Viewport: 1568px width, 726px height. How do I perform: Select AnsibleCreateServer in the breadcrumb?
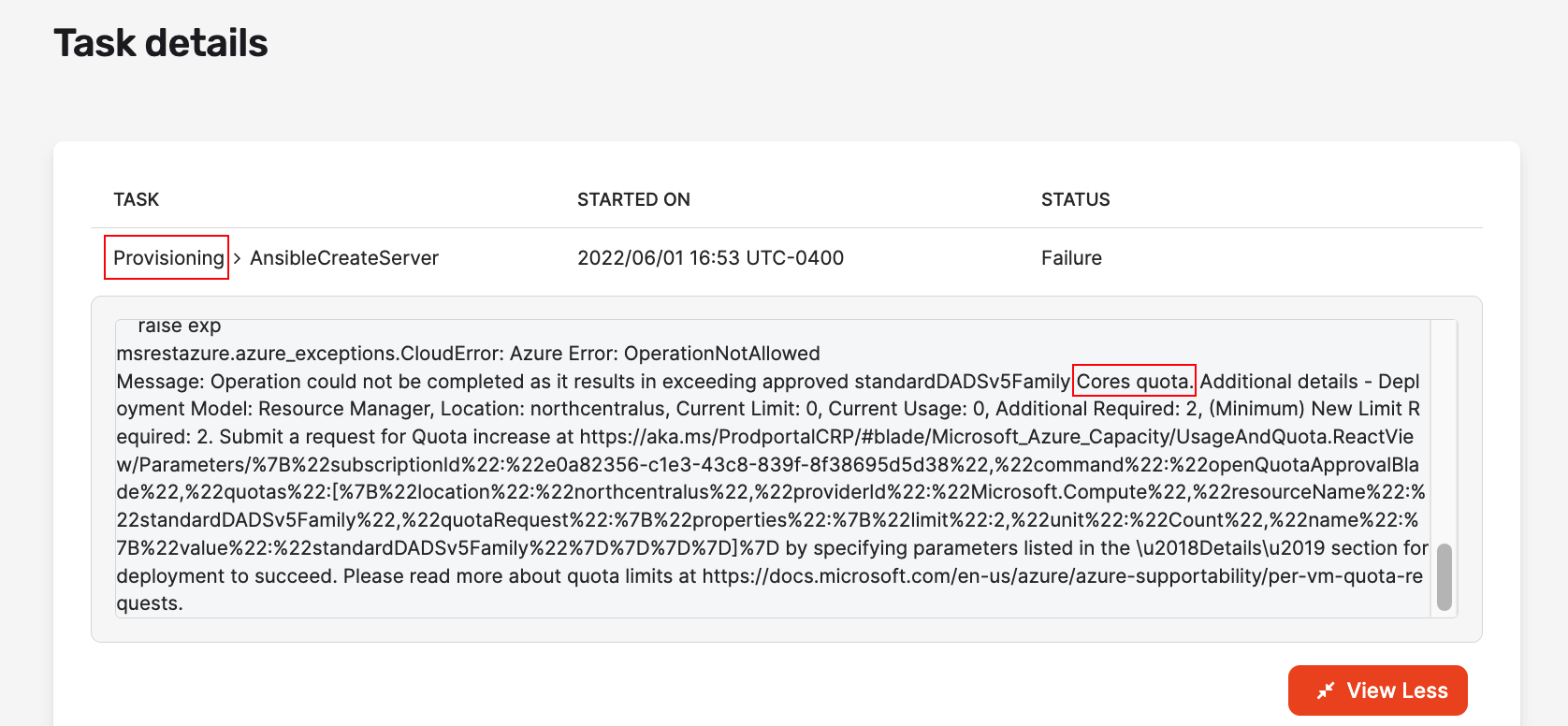[x=344, y=257]
